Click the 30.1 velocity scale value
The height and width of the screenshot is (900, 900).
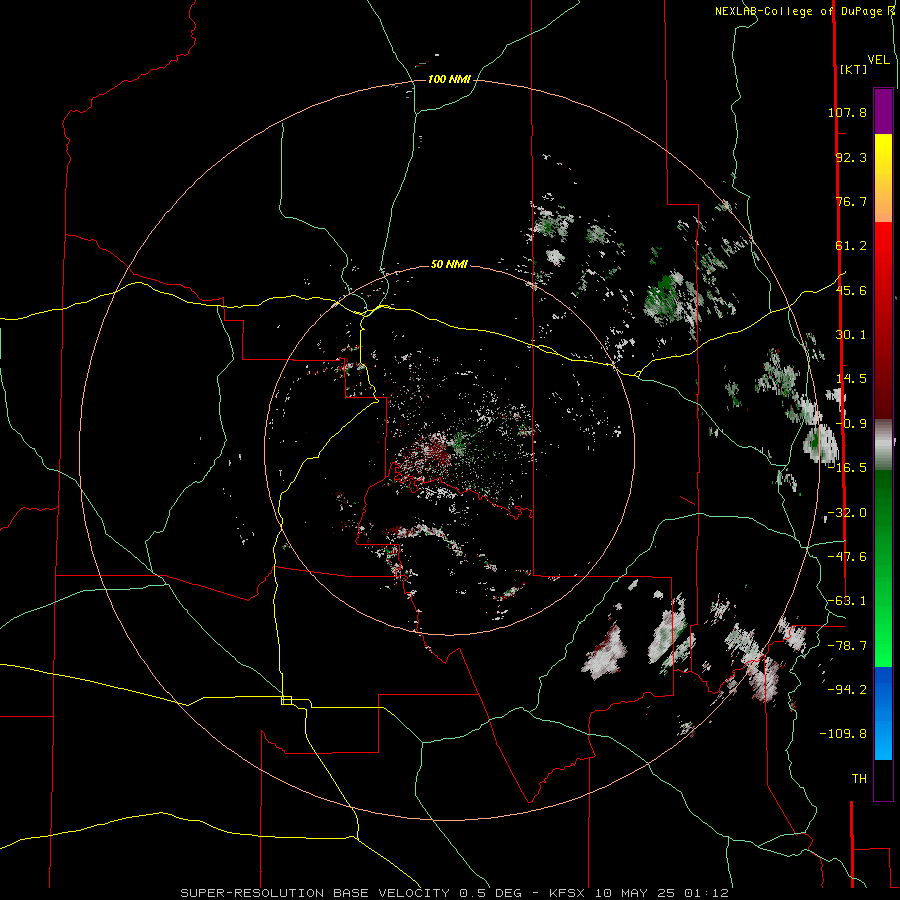[x=851, y=335]
